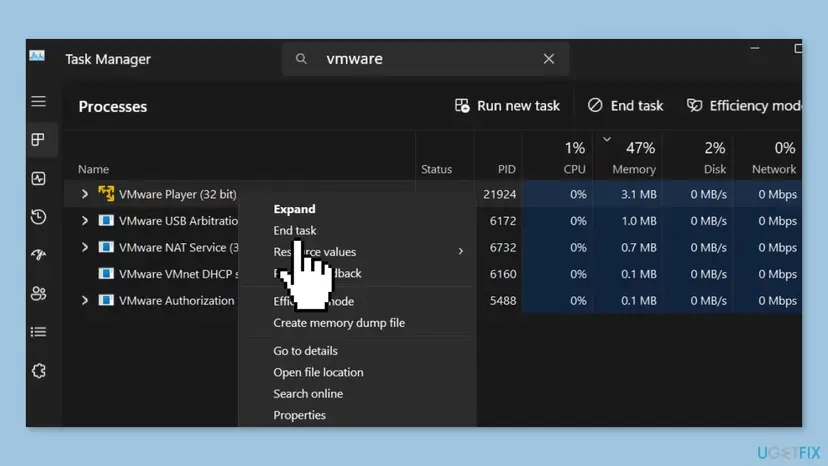
Task: Click the VMware Authorization icon
Action: (x=106, y=300)
